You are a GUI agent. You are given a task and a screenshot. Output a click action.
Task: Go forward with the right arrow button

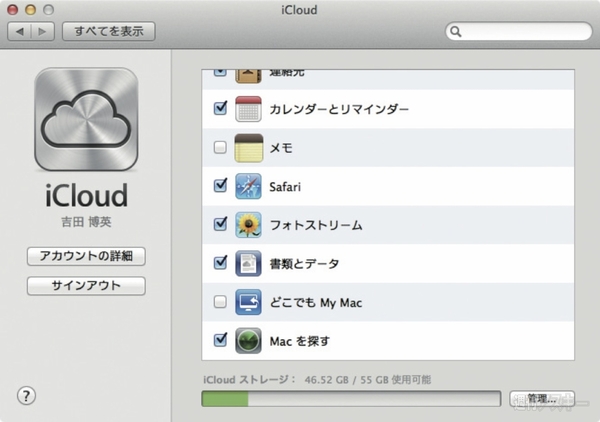(42, 31)
